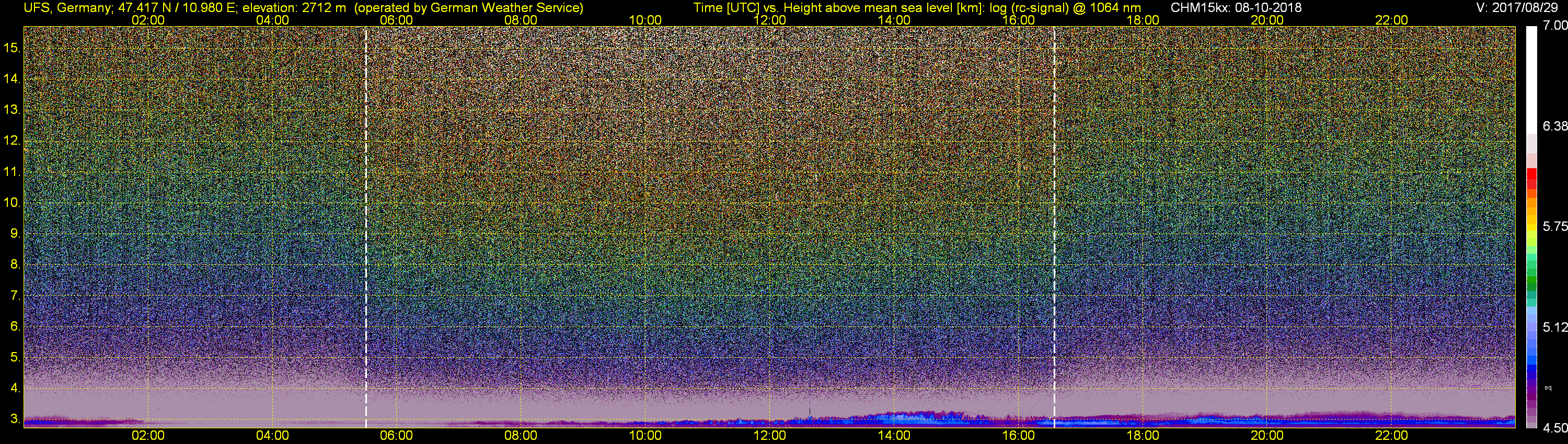This screenshot has width=1568, height=444.
Task: Click the '6.' height axis label
Action: click(x=15, y=326)
